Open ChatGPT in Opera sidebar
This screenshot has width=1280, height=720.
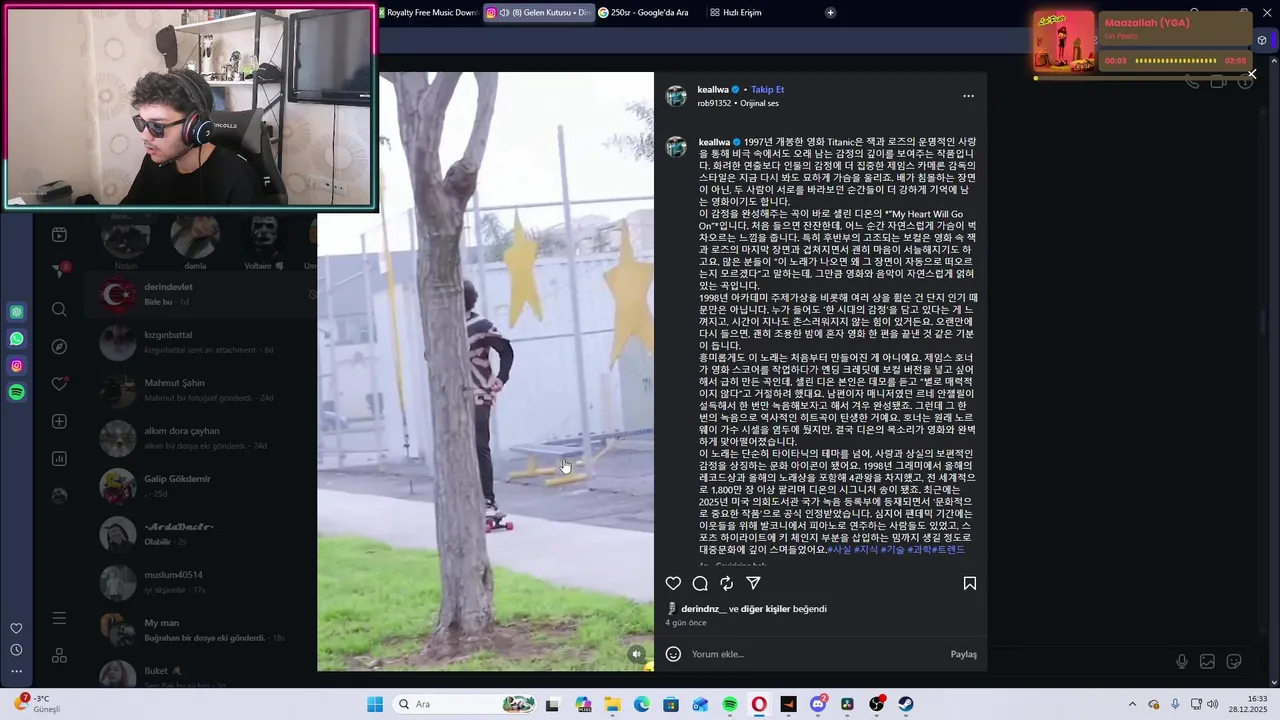pos(17,312)
